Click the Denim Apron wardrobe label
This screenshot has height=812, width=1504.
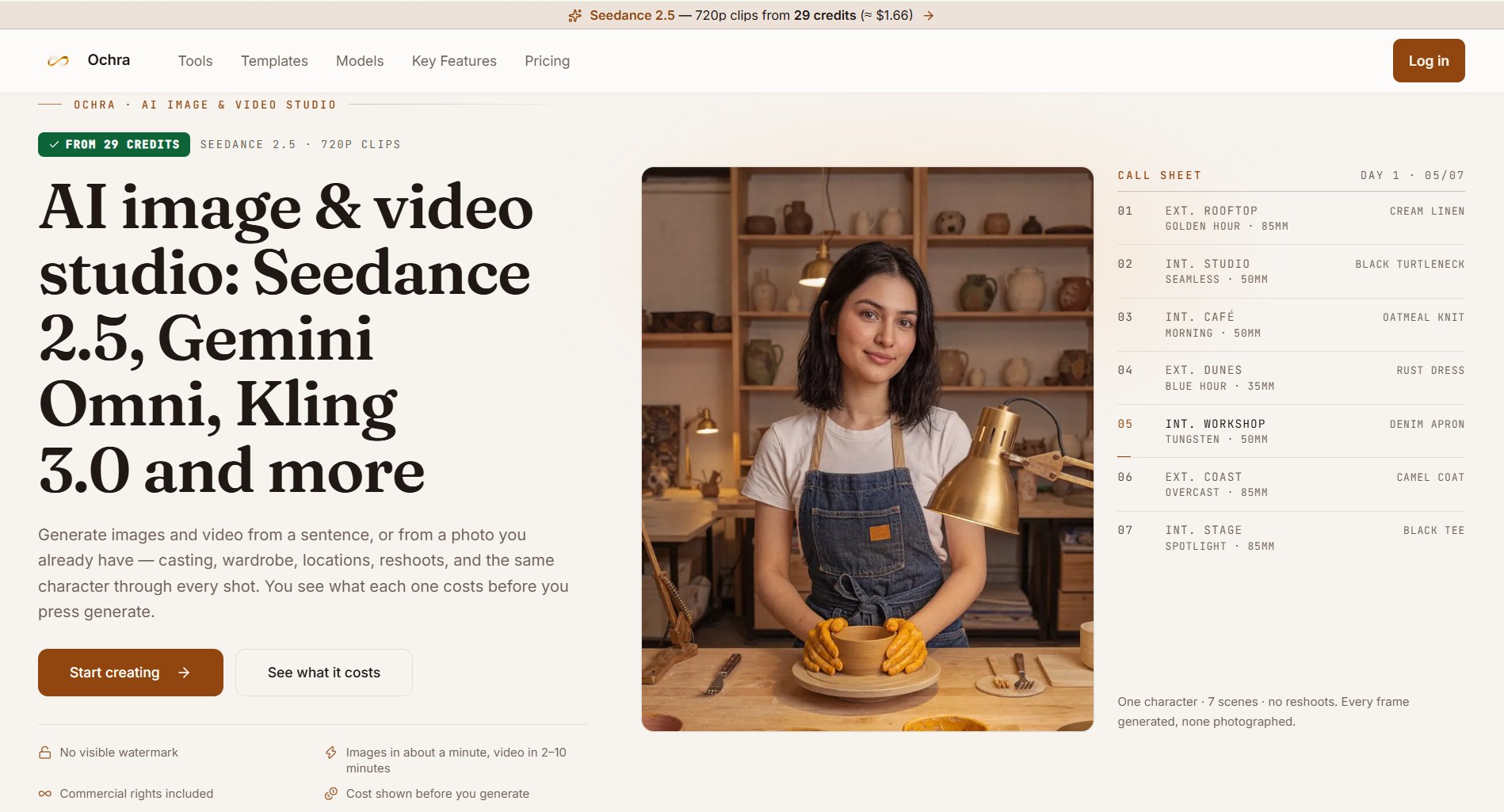1427,425
